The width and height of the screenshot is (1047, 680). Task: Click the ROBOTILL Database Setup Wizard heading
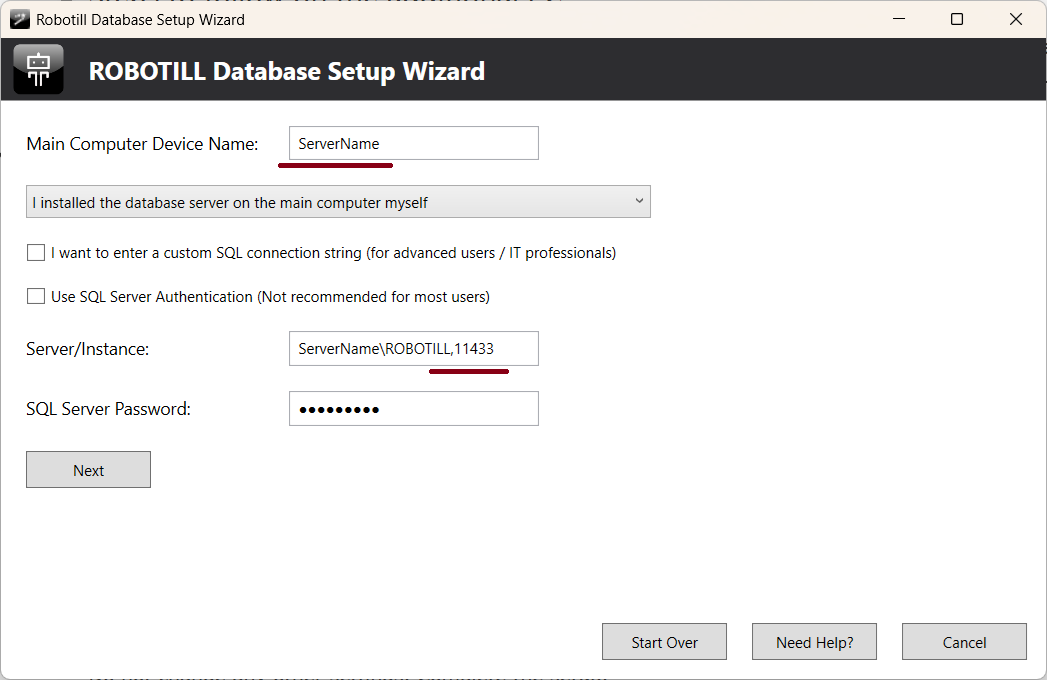tap(287, 72)
